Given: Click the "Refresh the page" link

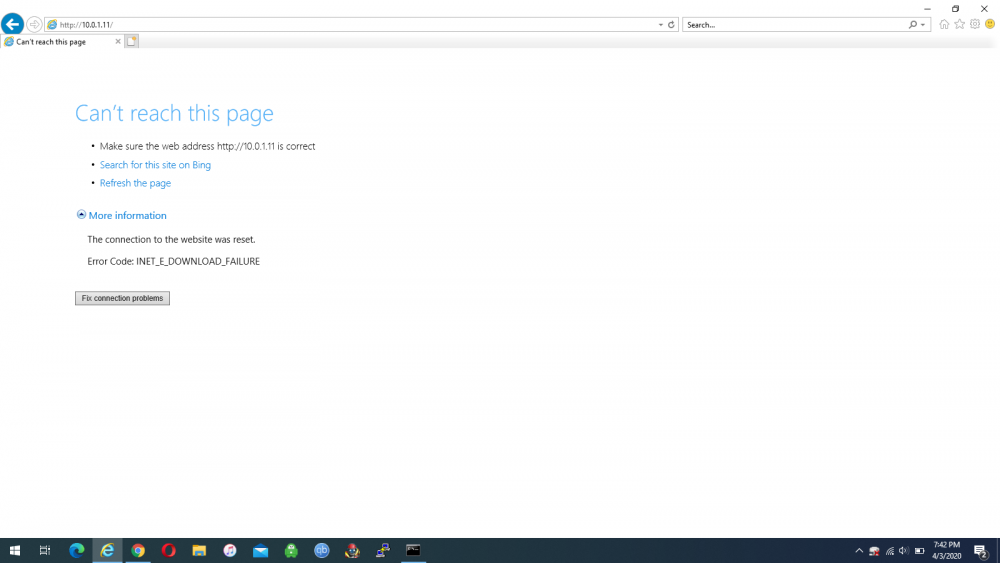Looking at the screenshot, I should click(x=135, y=183).
